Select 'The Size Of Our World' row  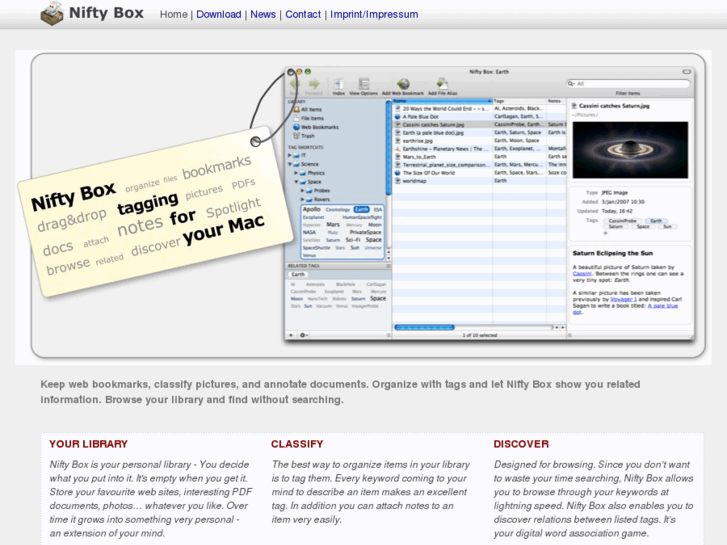479,173
